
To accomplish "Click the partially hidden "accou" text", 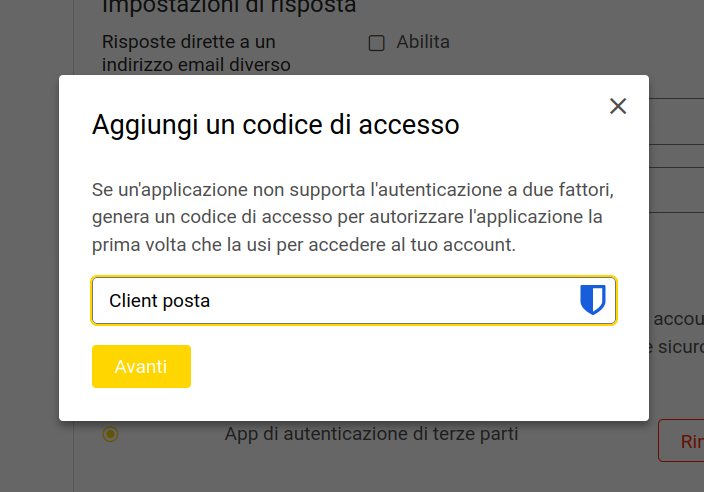I will pyautogui.click(x=678, y=319).
